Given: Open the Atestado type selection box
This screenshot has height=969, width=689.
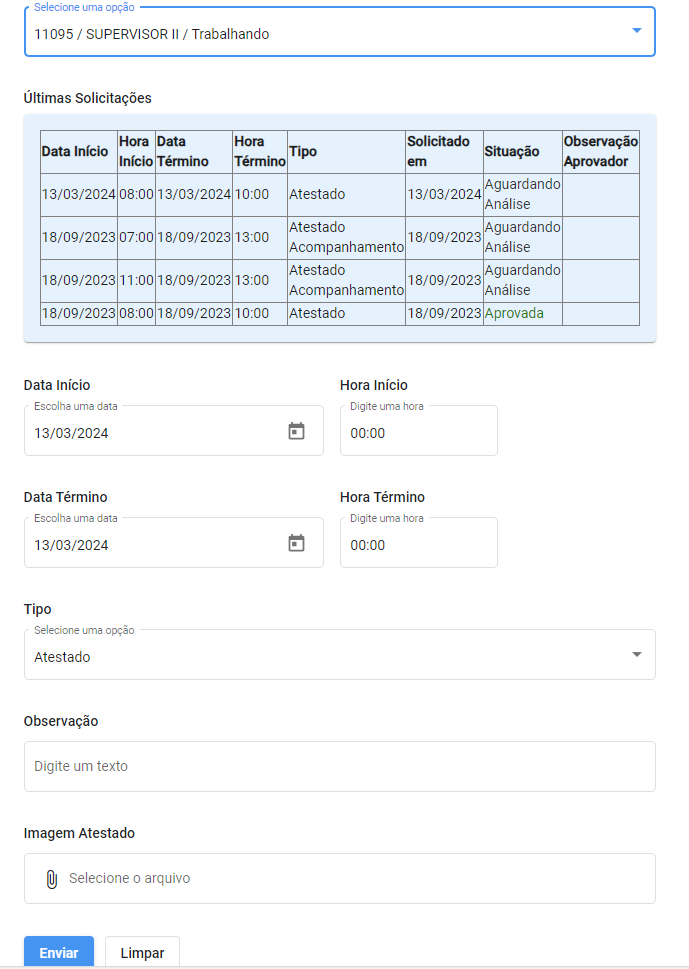Looking at the screenshot, I should pyautogui.click(x=340, y=654).
